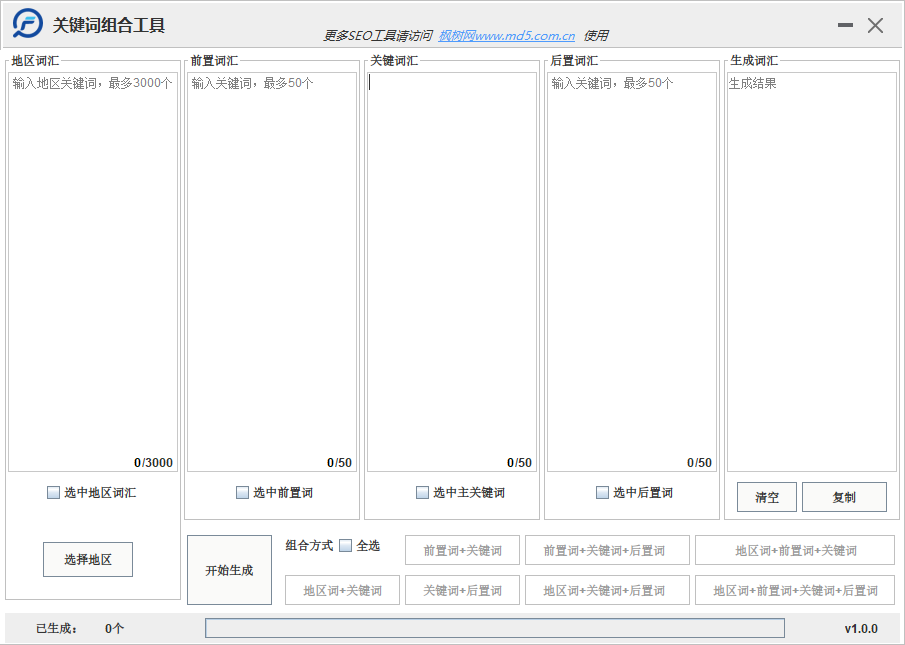Pick the 关键词+后置词 combination
The width and height of the screenshot is (905, 645).
click(x=462, y=590)
